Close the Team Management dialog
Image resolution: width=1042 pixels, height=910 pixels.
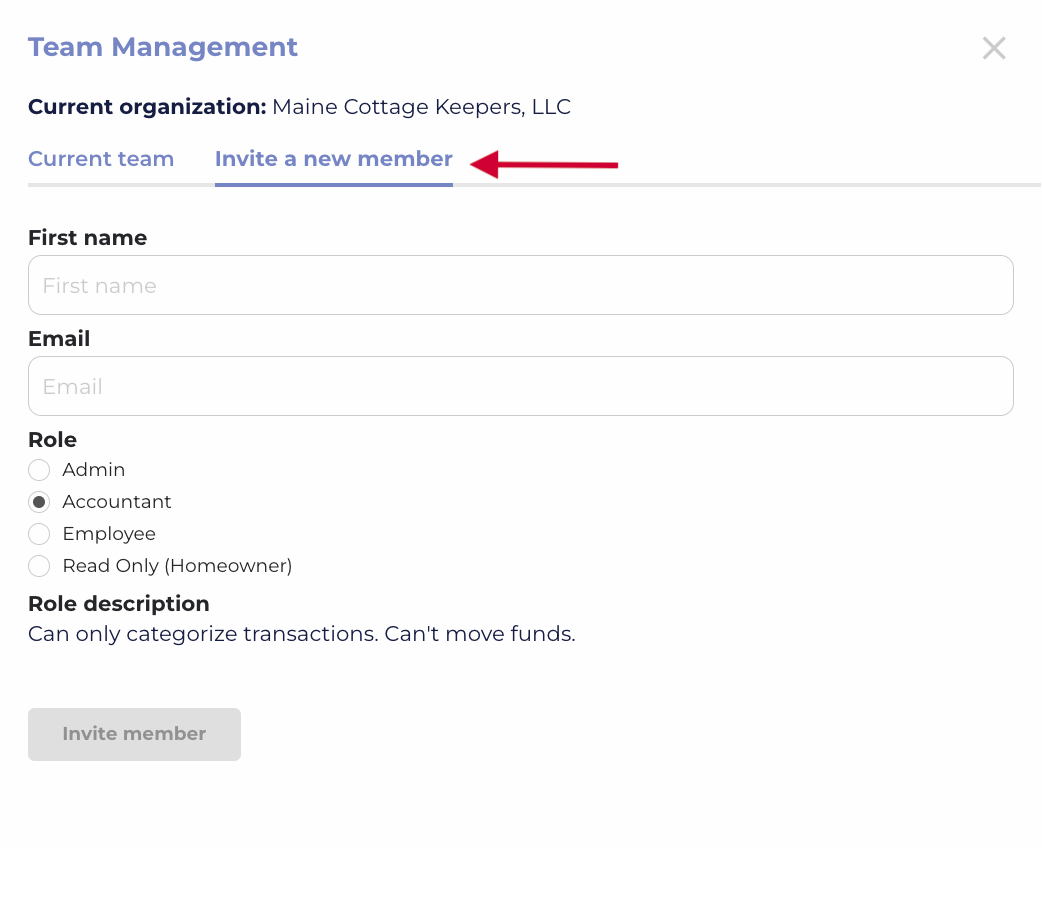pyautogui.click(x=993, y=48)
